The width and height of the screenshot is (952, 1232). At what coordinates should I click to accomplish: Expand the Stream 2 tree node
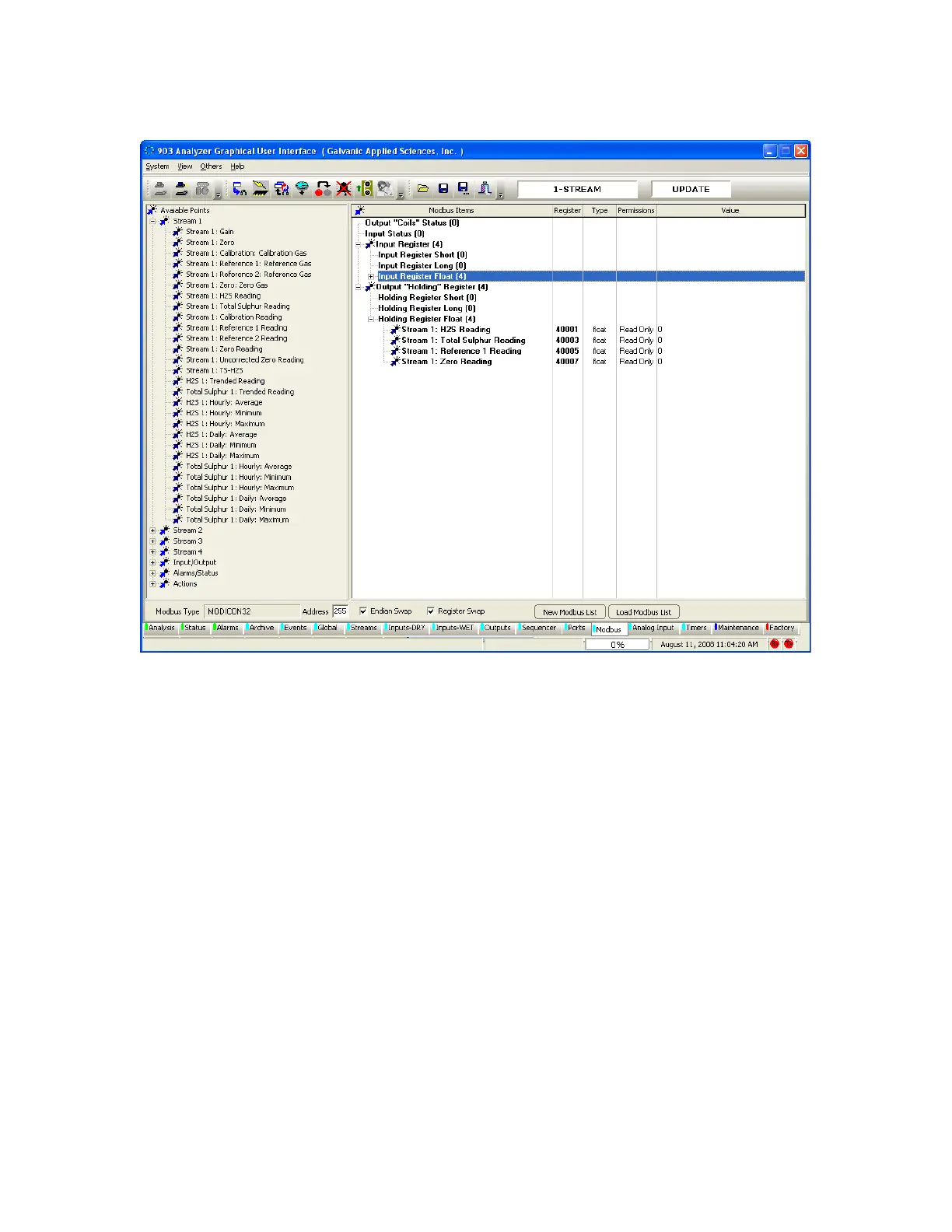[153, 530]
